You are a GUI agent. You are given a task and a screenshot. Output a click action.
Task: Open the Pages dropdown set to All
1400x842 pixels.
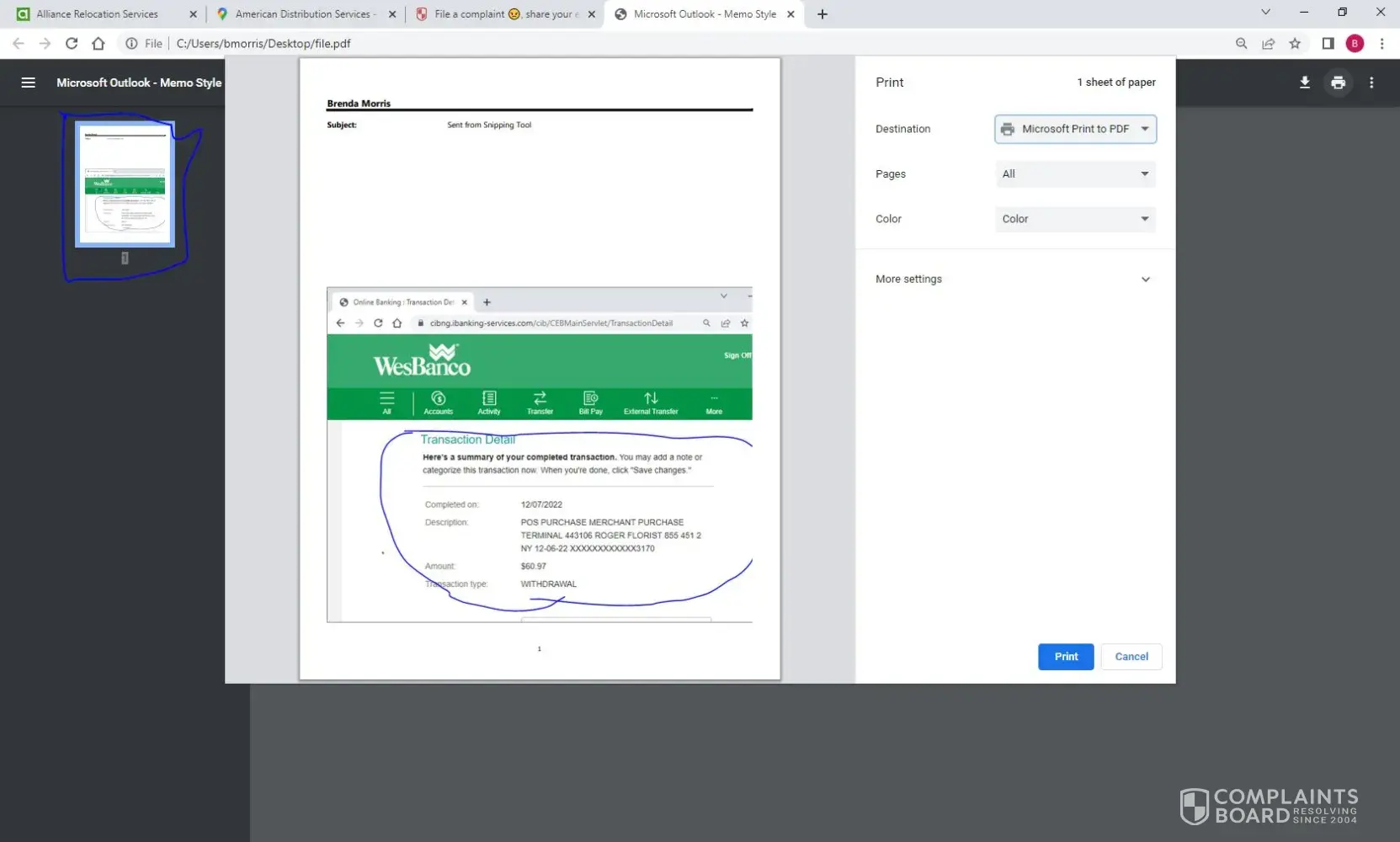click(1075, 174)
